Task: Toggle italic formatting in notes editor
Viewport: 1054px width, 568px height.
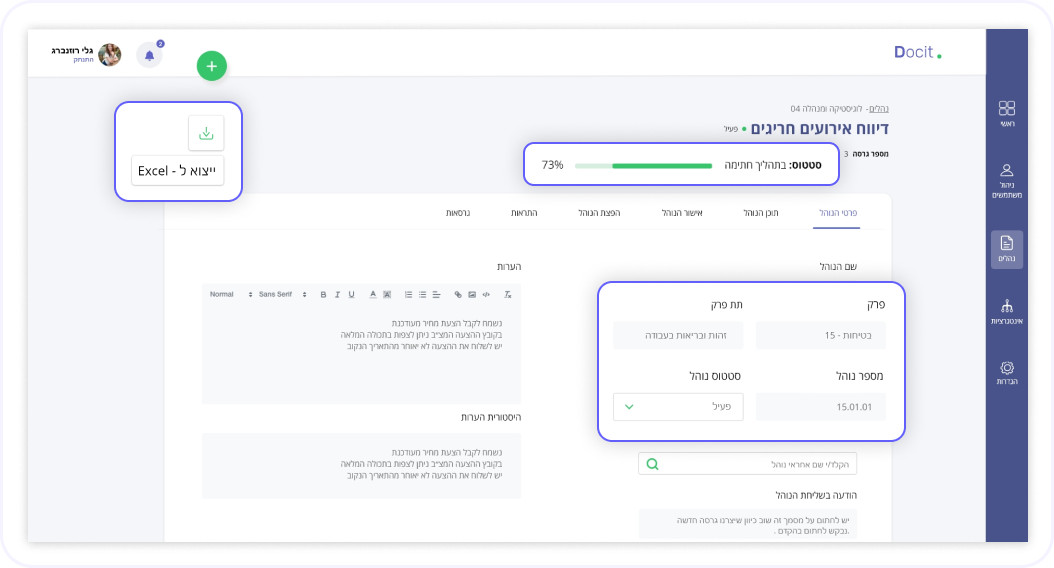Action: pos(337,295)
